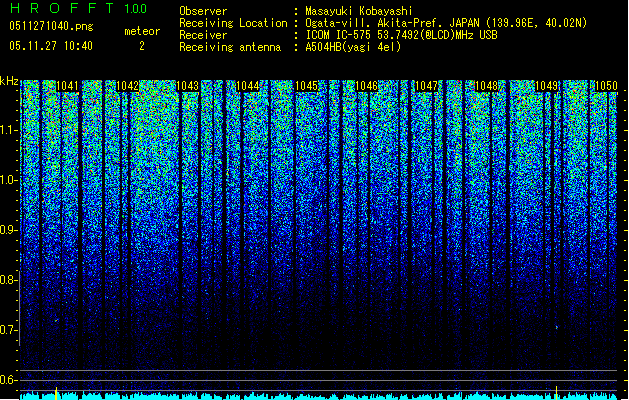This screenshot has height=400, width=629.
Task: Select the filename 0511271040.png
Action: (51, 26)
